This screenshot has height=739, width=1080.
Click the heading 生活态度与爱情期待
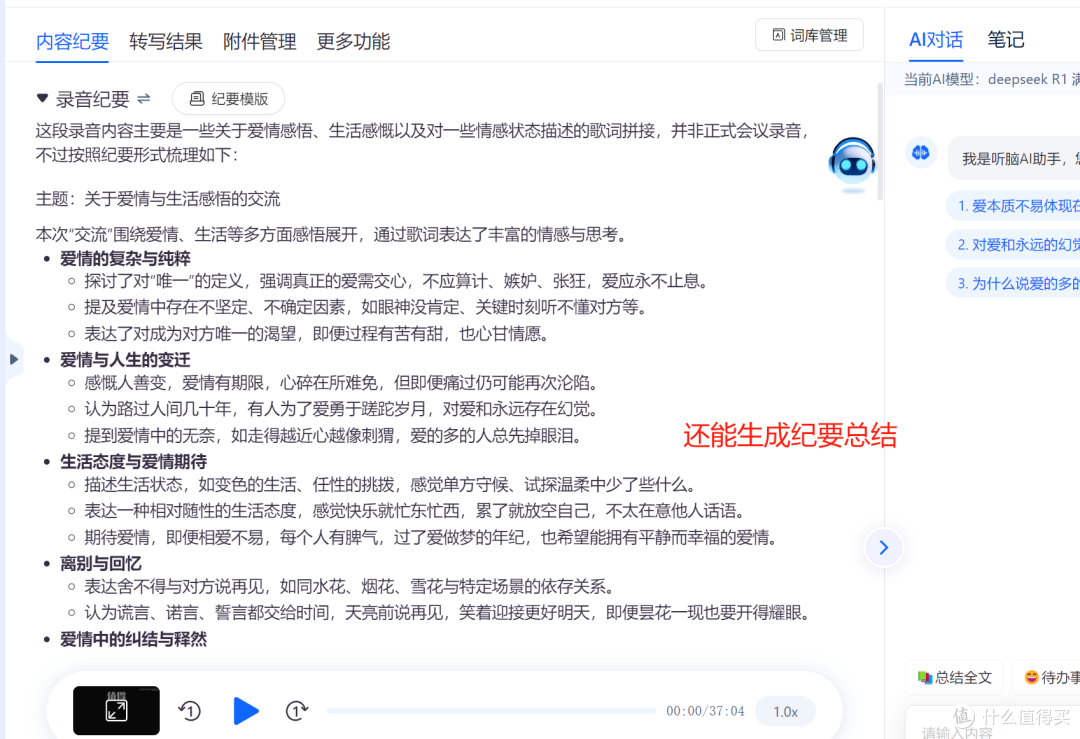coord(133,462)
